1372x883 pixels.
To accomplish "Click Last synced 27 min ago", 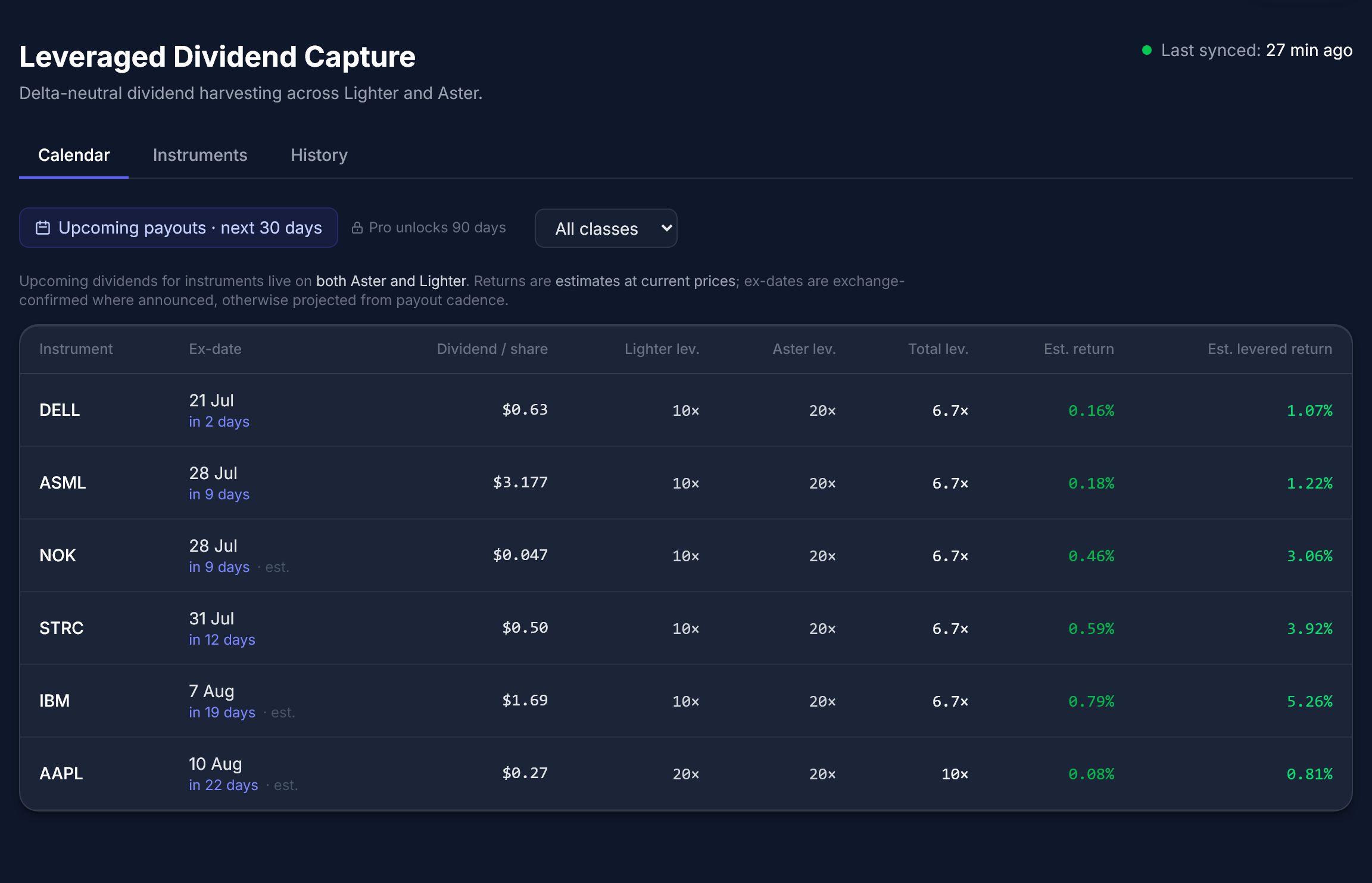I will coord(1256,50).
